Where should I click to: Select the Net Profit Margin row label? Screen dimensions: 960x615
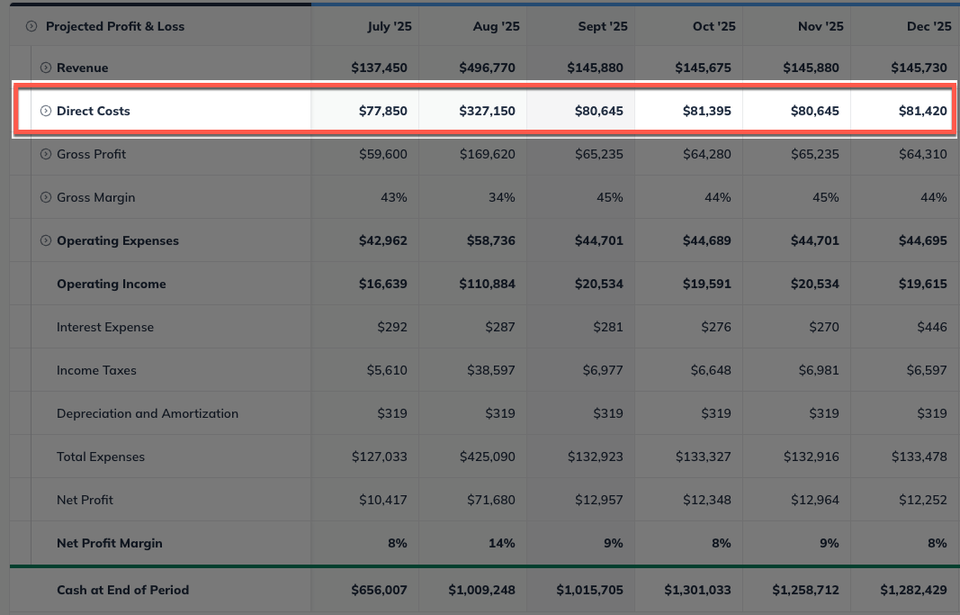tap(110, 543)
